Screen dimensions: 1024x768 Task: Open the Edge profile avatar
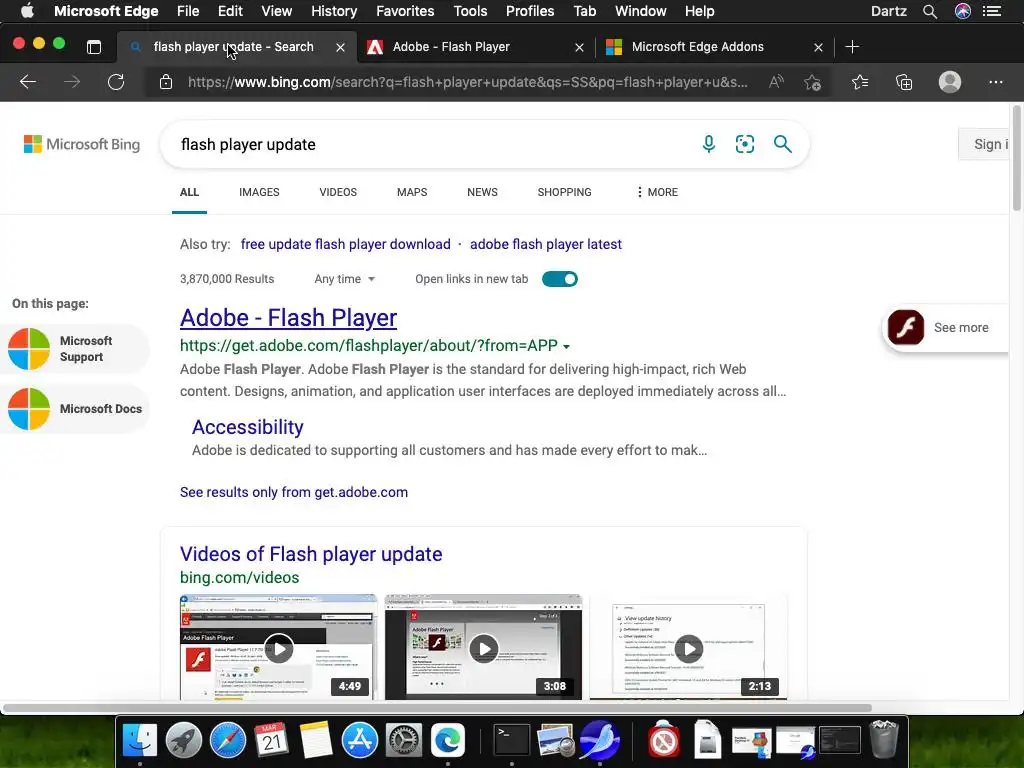[950, 82]
